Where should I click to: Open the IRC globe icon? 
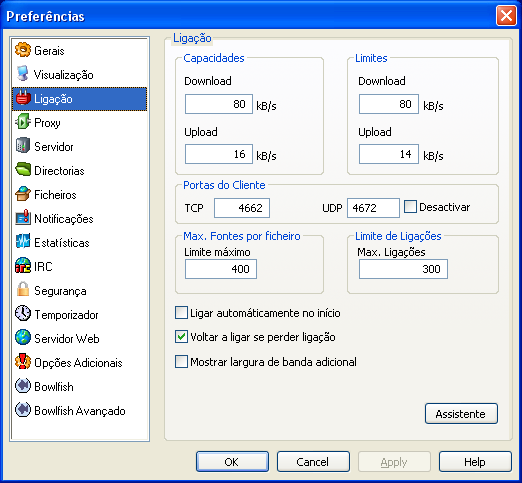[23, 266]
